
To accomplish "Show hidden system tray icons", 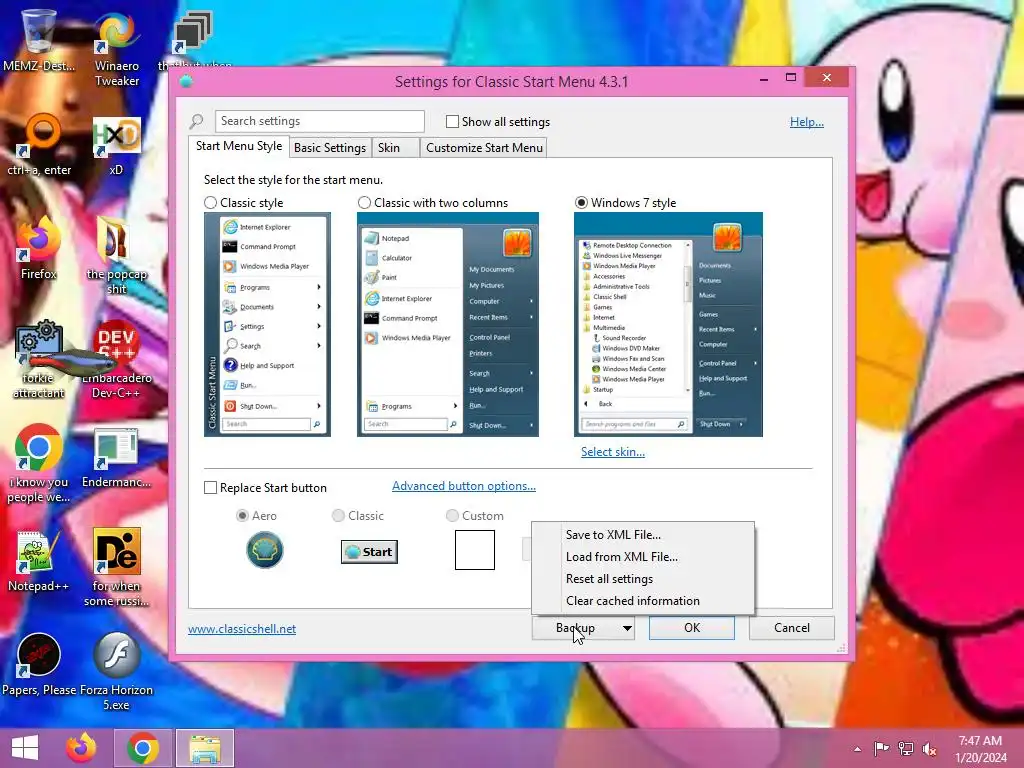I will click(x=857, y=749).
